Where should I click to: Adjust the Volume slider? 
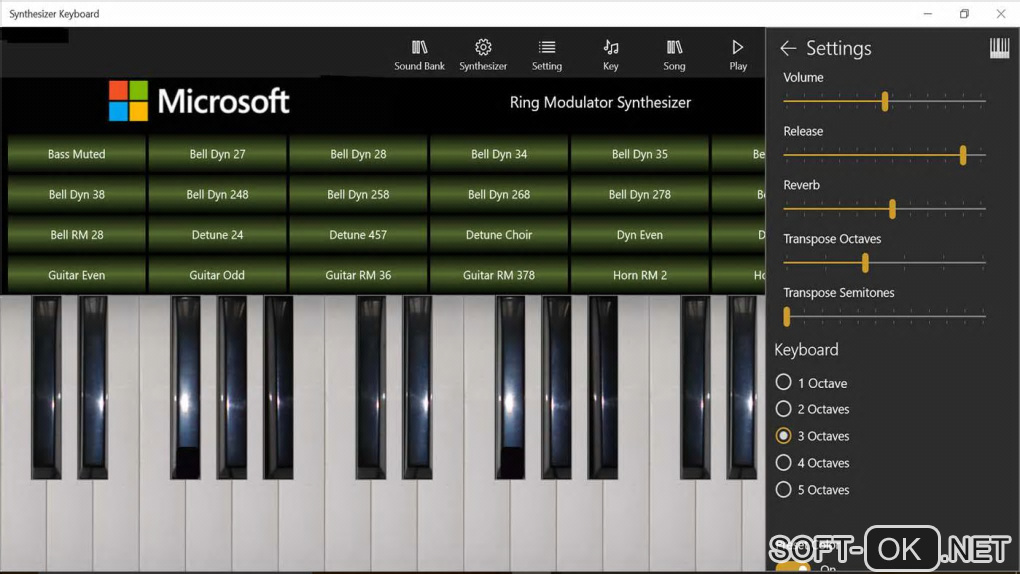[x=885, y=101]
